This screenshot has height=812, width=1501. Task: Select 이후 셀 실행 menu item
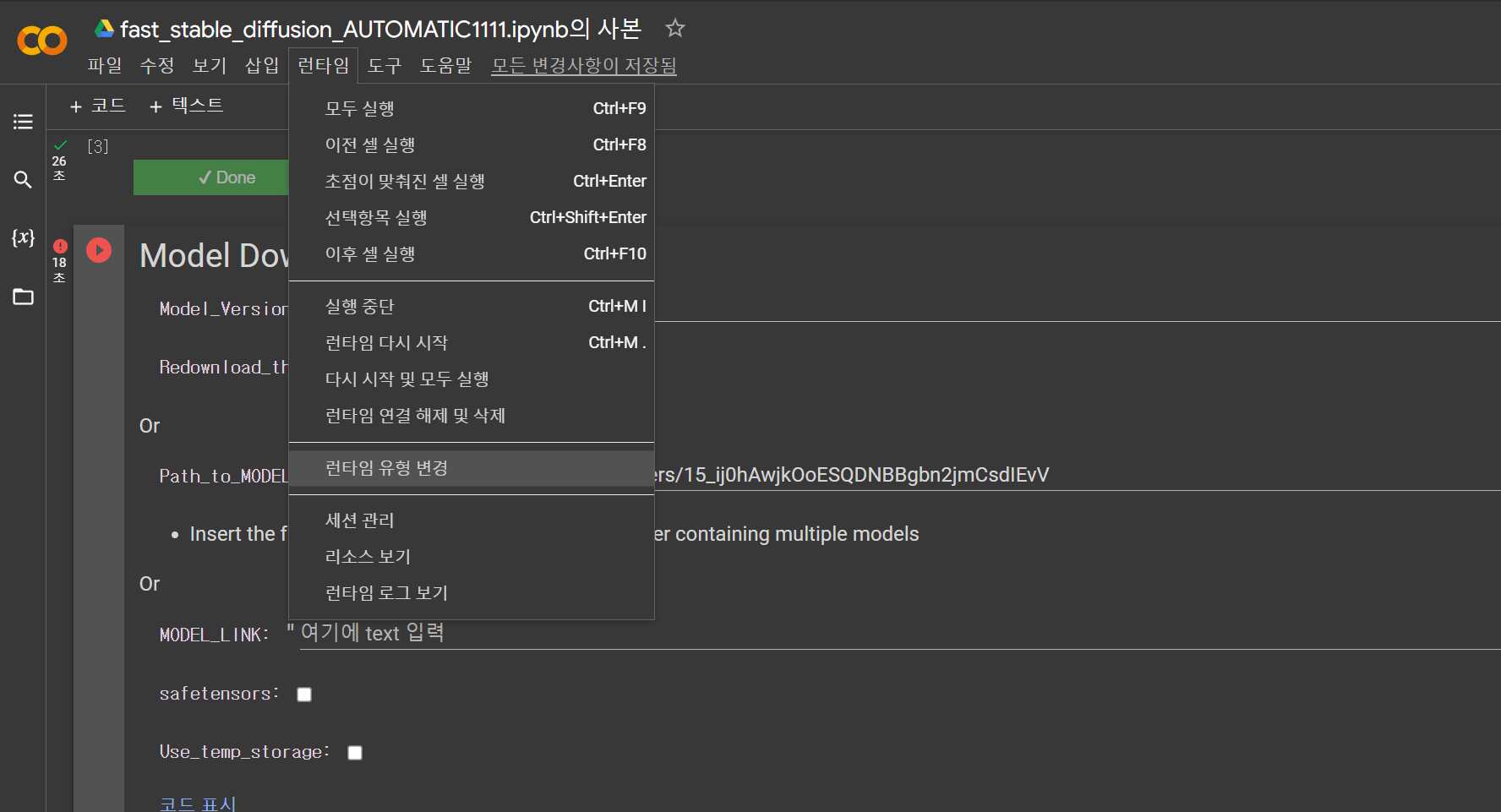[472, 253]
